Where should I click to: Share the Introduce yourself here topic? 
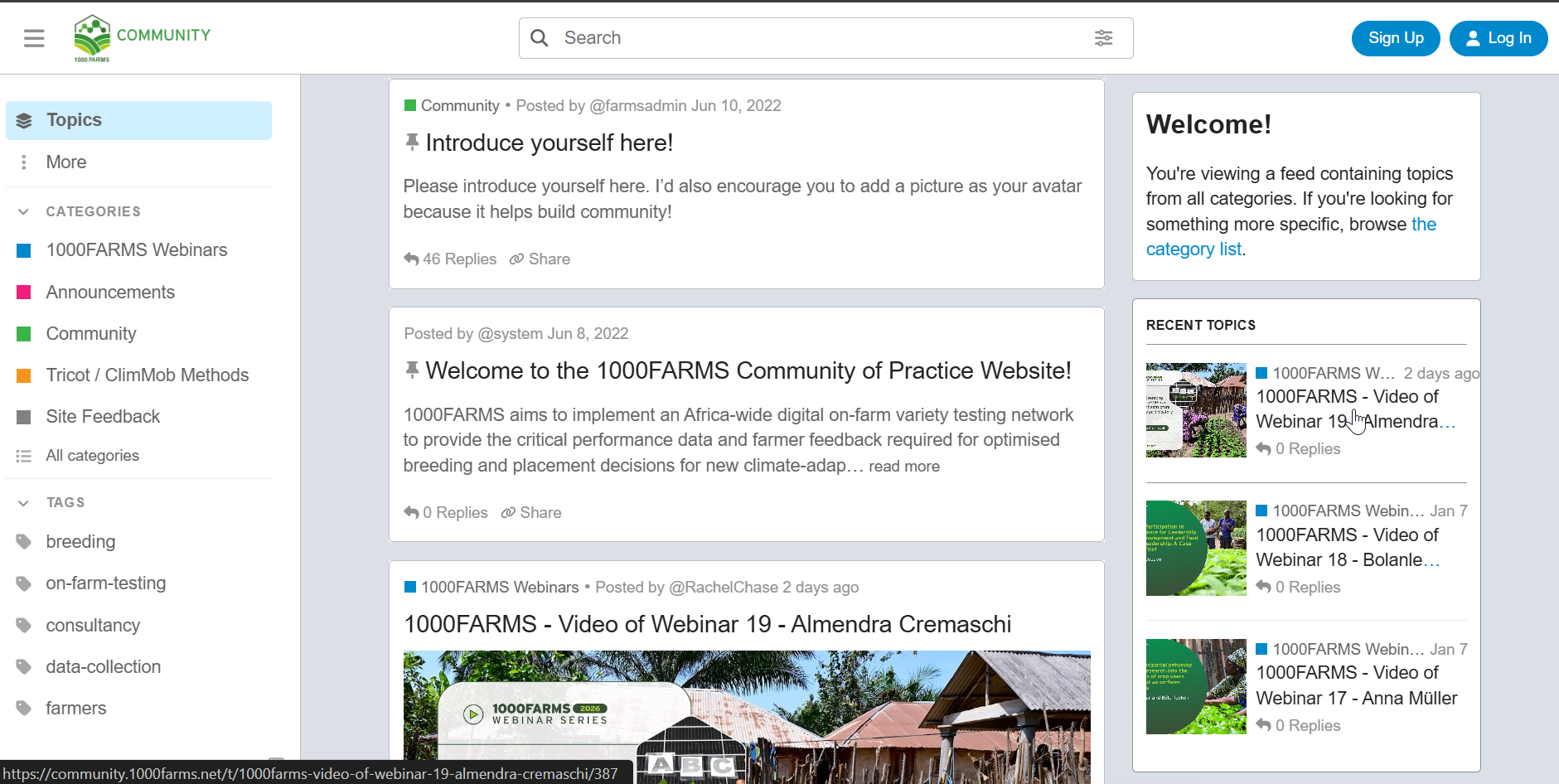point(540,259)
